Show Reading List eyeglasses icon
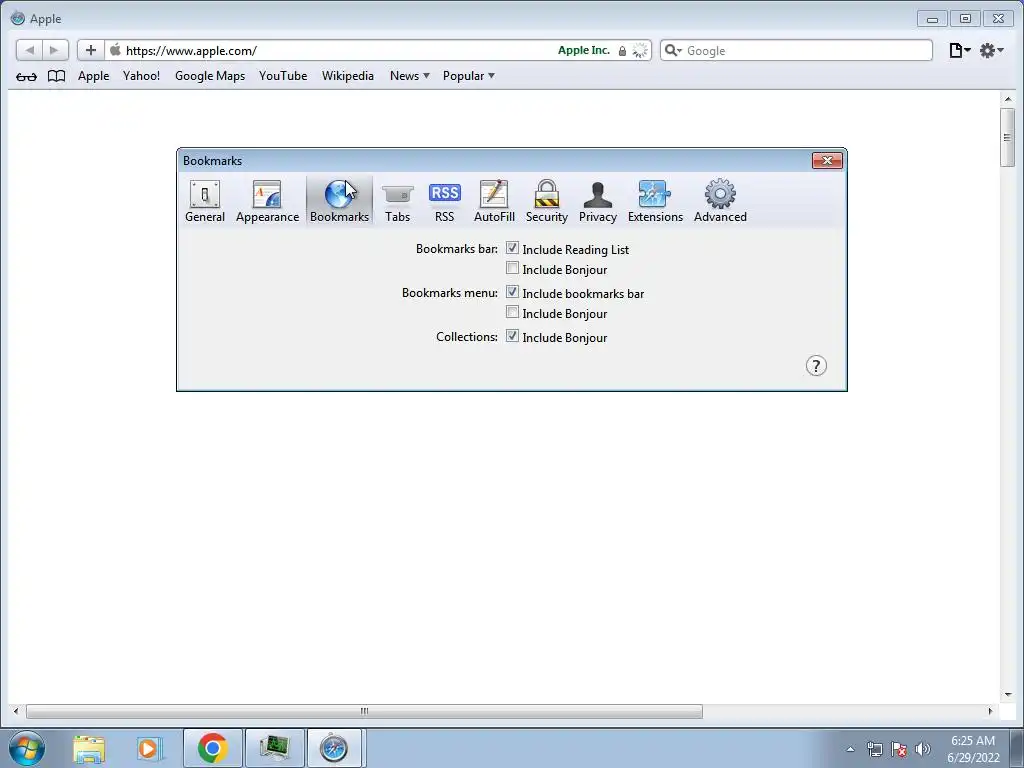This screenshot has height=768, width=1024. coord(26,76)
